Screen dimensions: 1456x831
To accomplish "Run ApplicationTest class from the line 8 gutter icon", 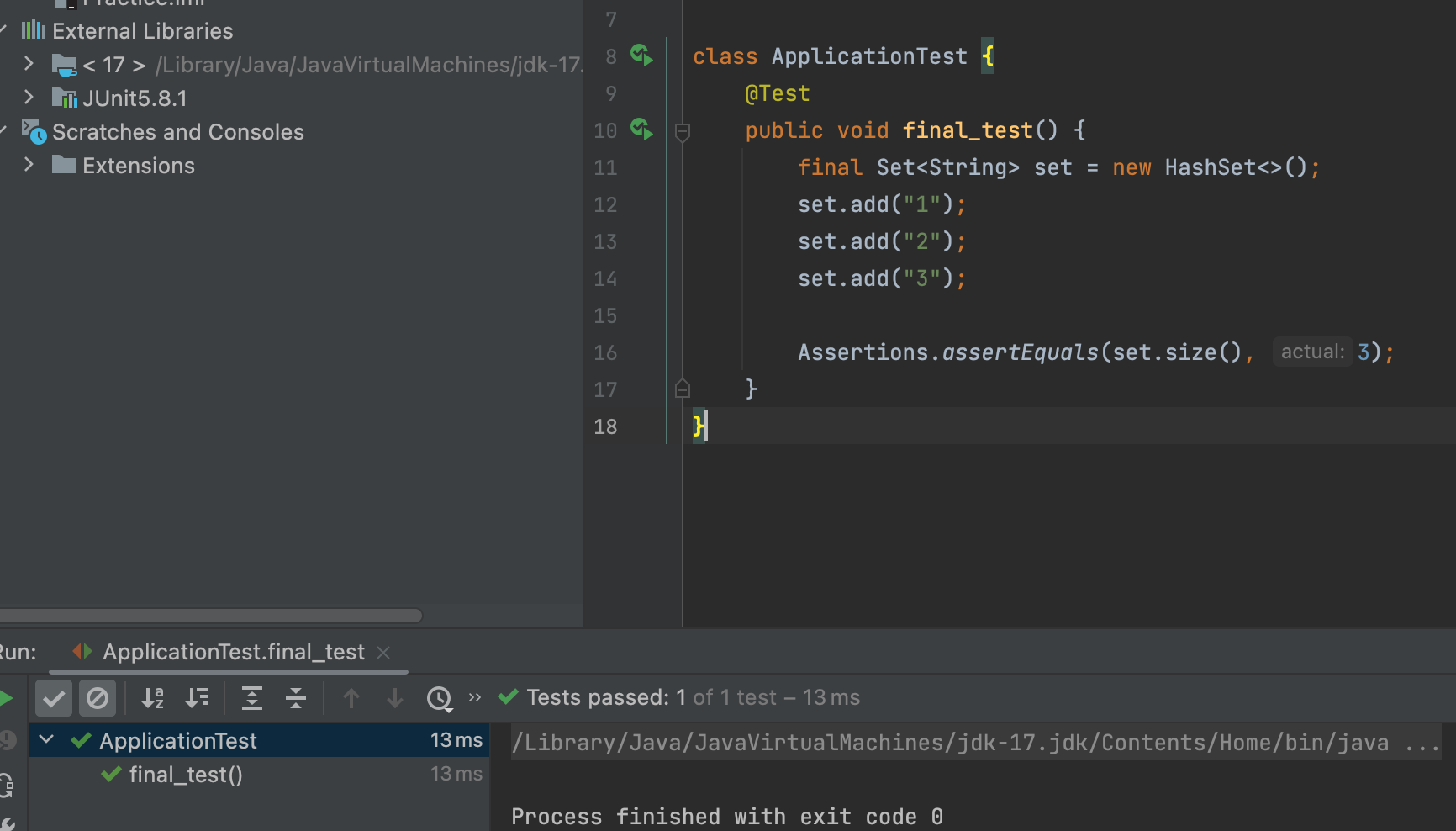I will click(x=641, y=56).
